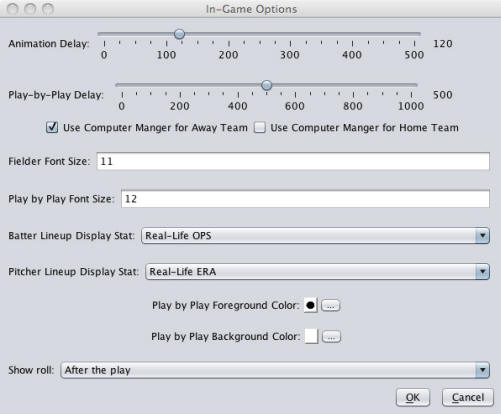Click the Fielder Font Size field
This screenshot has height=414, width=501.
(x=293, y=161)
